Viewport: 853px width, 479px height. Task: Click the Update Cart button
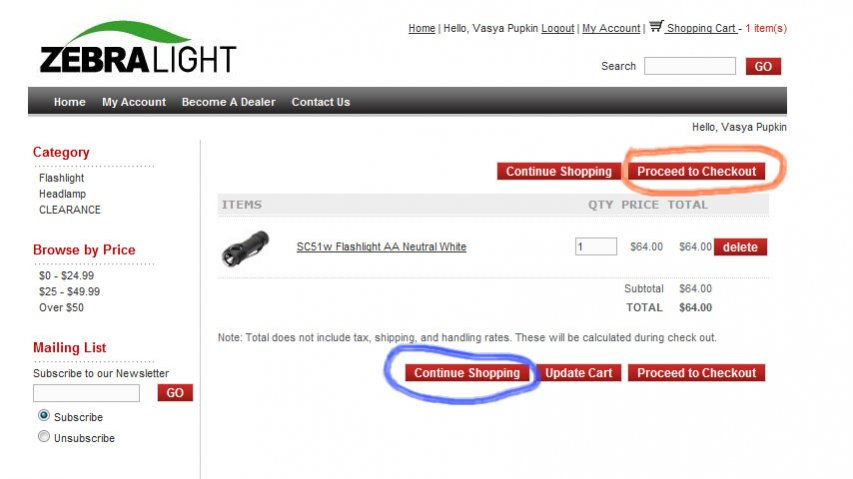(579, 372)
